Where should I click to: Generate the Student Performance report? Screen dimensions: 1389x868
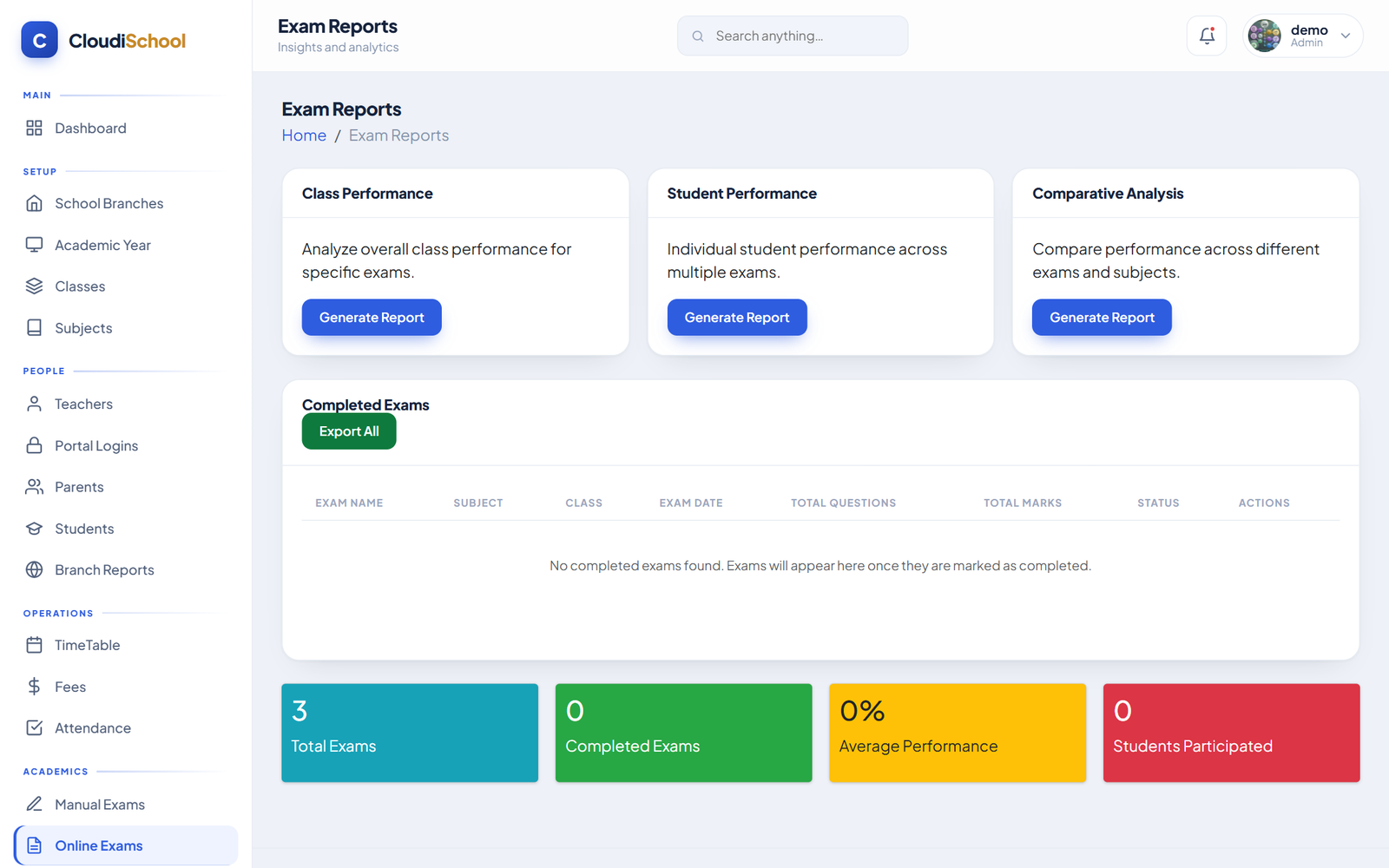tap(737, 318)
